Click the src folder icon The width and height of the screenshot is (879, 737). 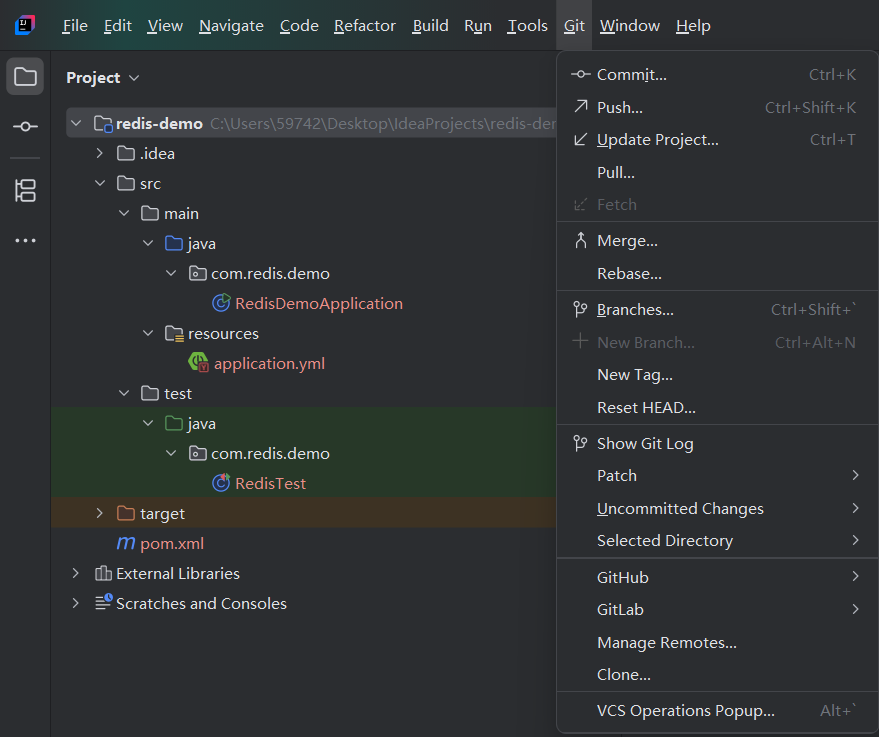pos(126,183)
